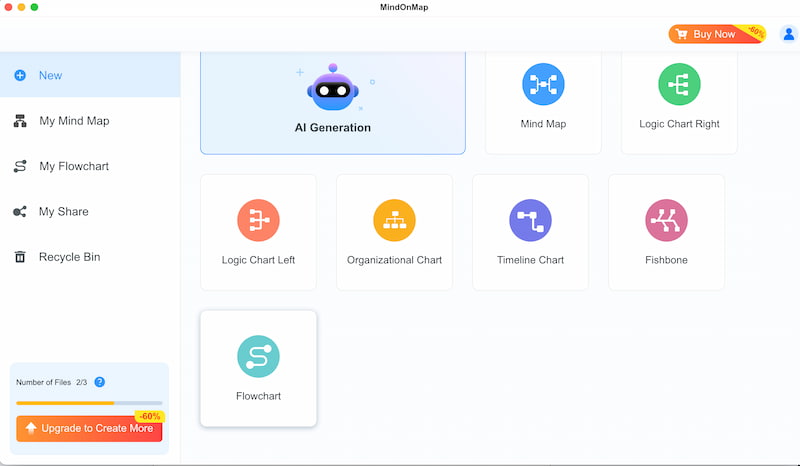Pick the orange Logic Chart Left icon
800x466 pixels.
(x=258, y=220)
